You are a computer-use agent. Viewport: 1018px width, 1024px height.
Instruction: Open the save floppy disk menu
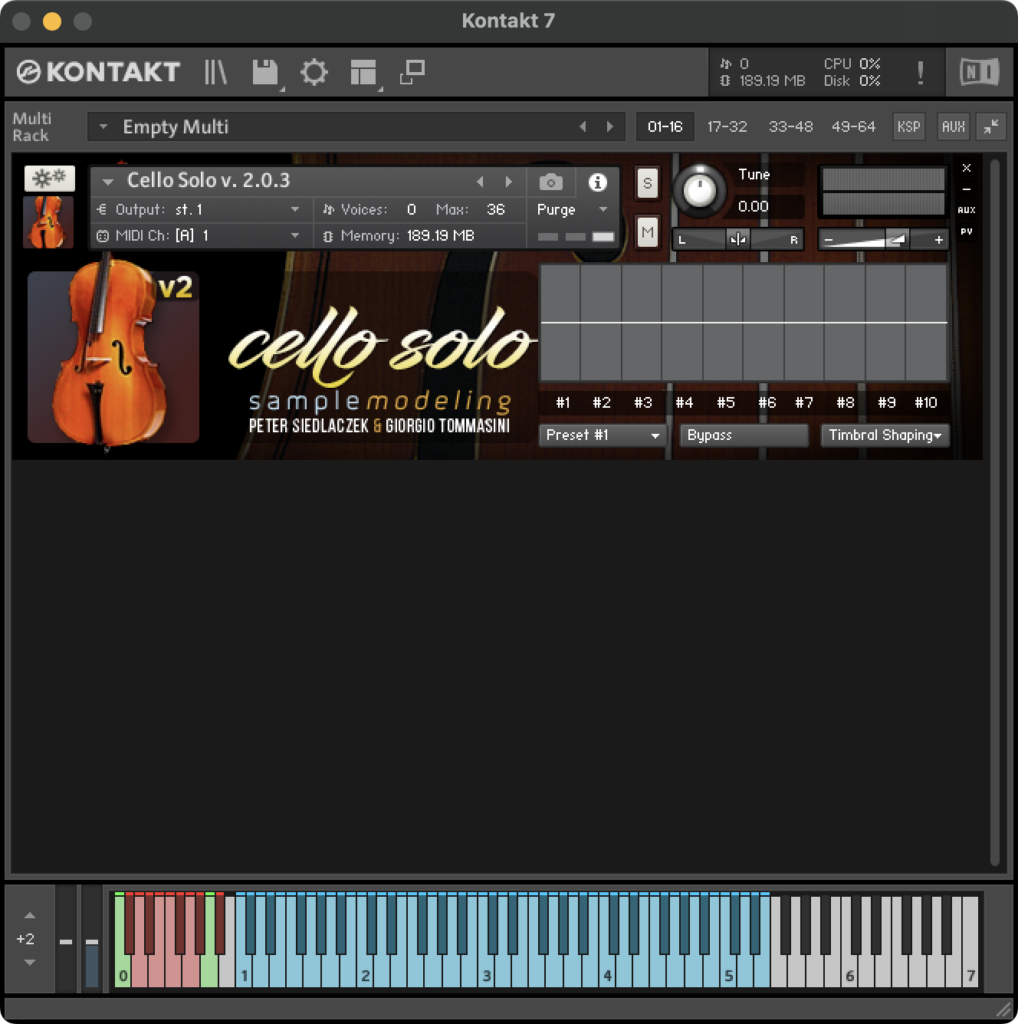click(x=266, y=72)
